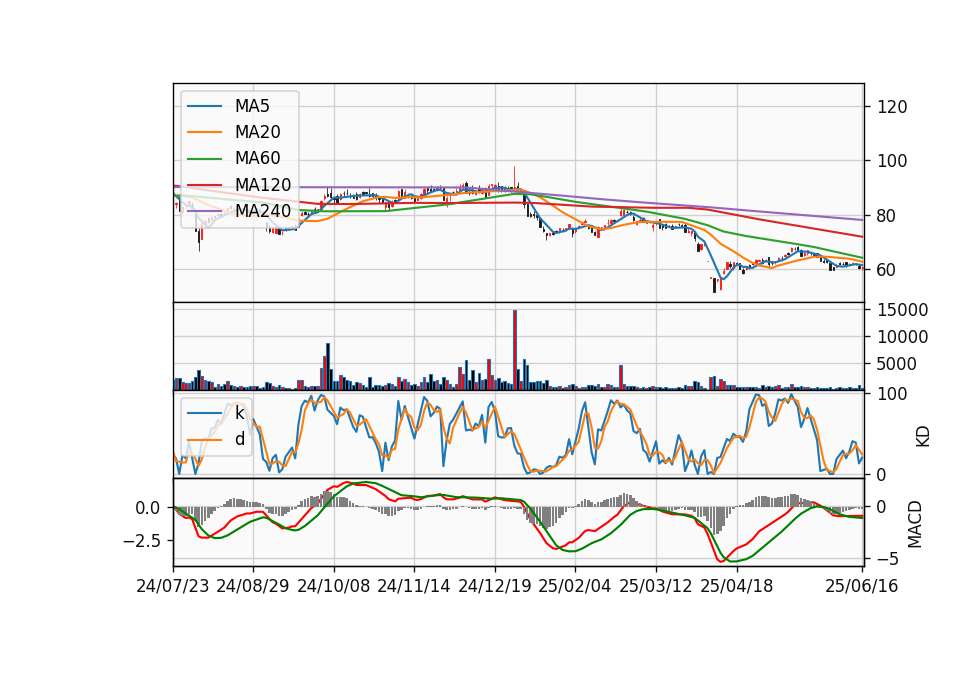Image resolution: width=960 pixels, height=690 pixels.
Task: Click the MA20 legend label
Action: (257, 132)
